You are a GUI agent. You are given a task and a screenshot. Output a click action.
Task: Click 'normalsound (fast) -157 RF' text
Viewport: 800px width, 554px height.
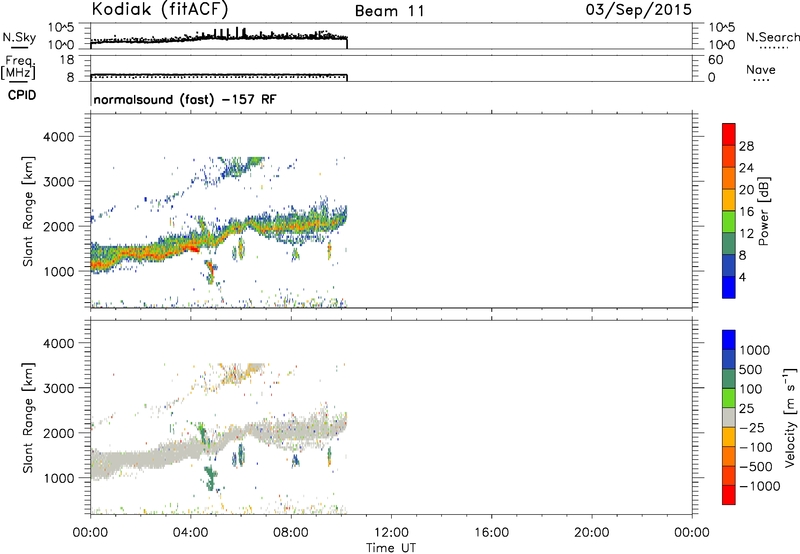tap(185, 99)
